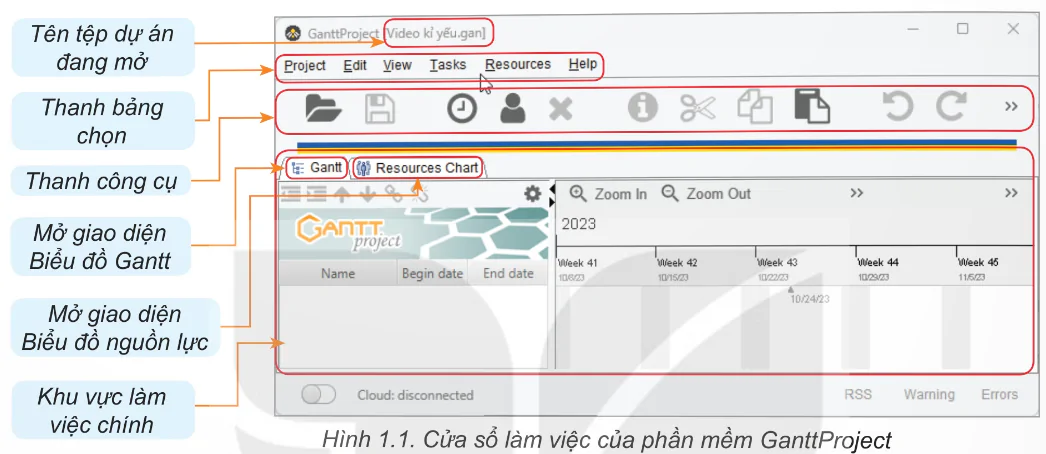Click the Open project folder icon

click(x=323, y=108)
